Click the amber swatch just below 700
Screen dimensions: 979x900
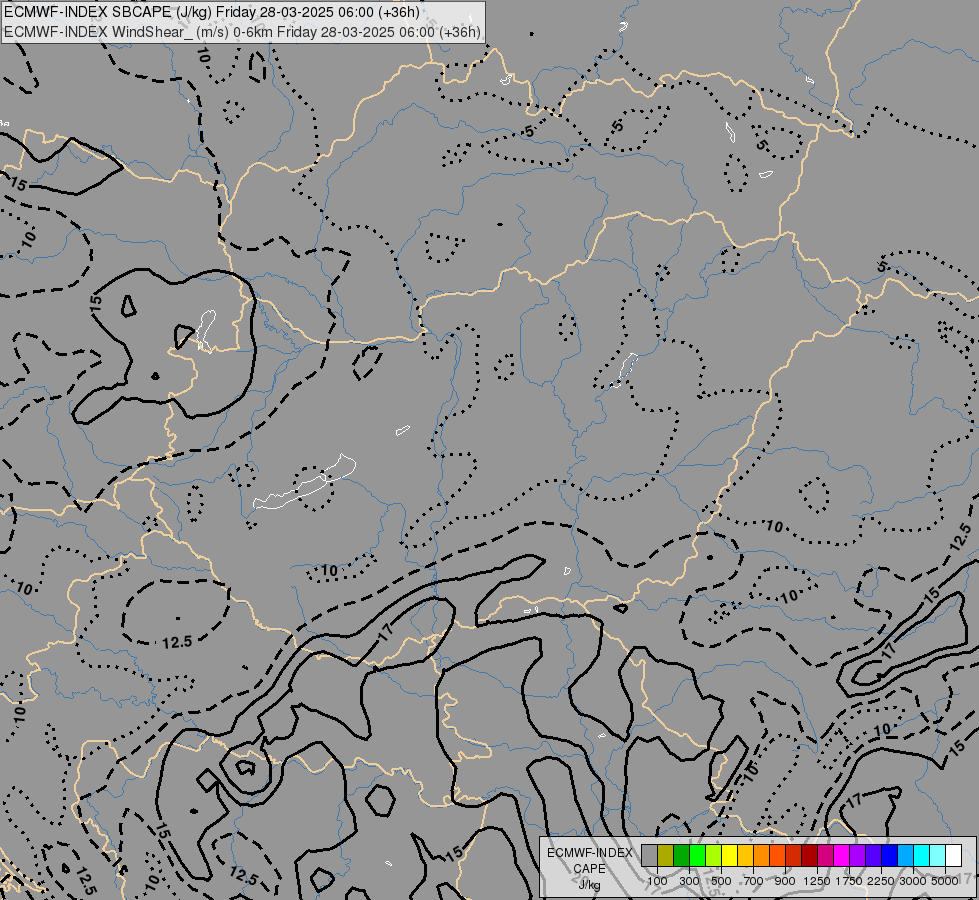click(x=745, y=855)
